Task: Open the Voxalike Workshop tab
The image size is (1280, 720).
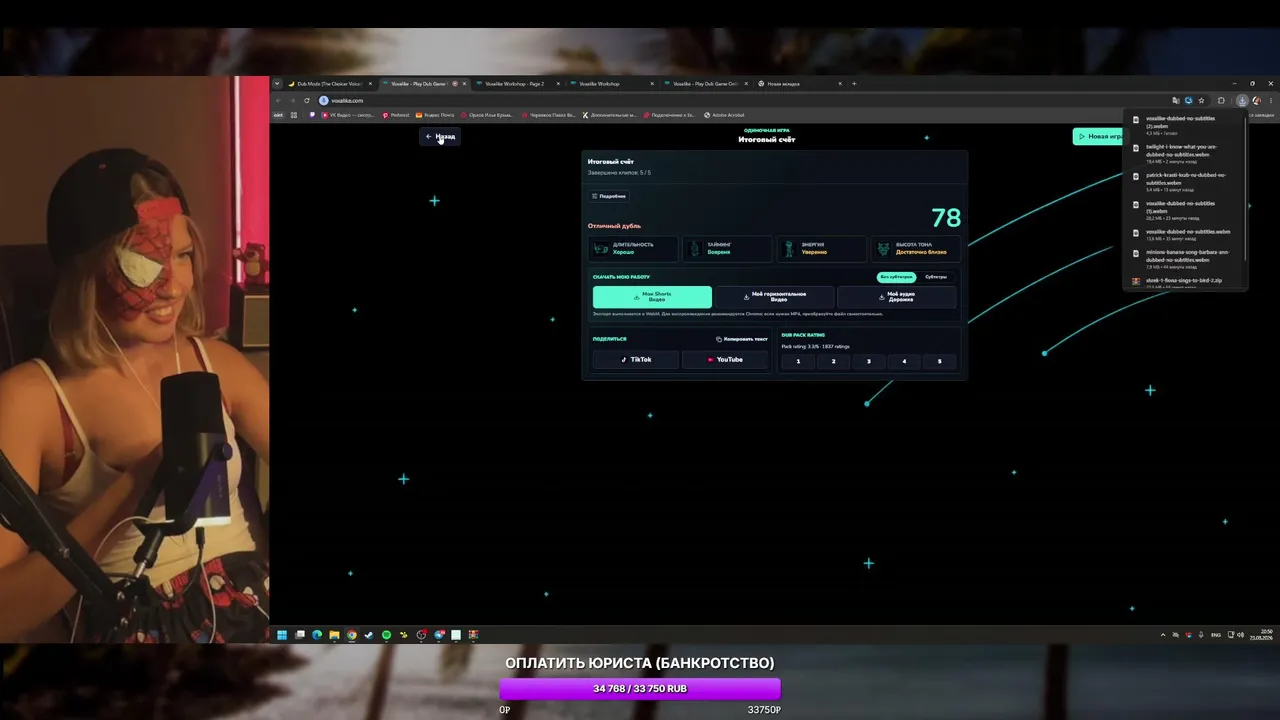Action: coord(611,84)
